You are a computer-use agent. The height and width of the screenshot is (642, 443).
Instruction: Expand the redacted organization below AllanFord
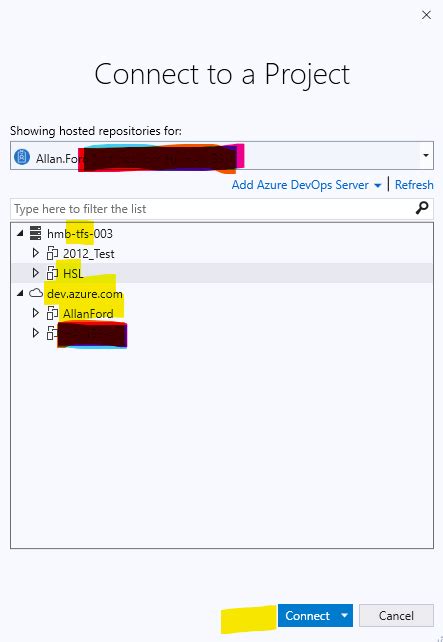pos(36,333)
